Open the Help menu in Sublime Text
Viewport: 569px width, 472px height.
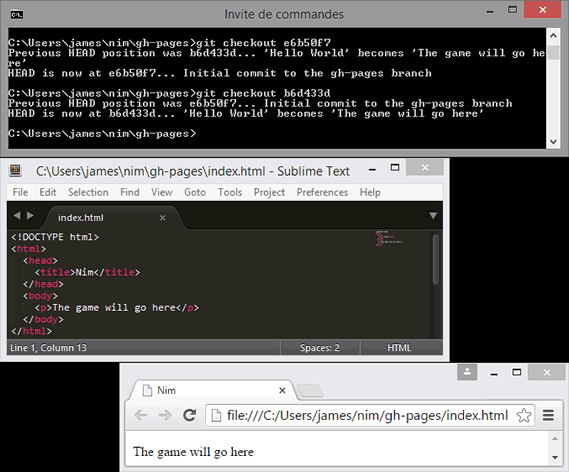pos(370,192)
